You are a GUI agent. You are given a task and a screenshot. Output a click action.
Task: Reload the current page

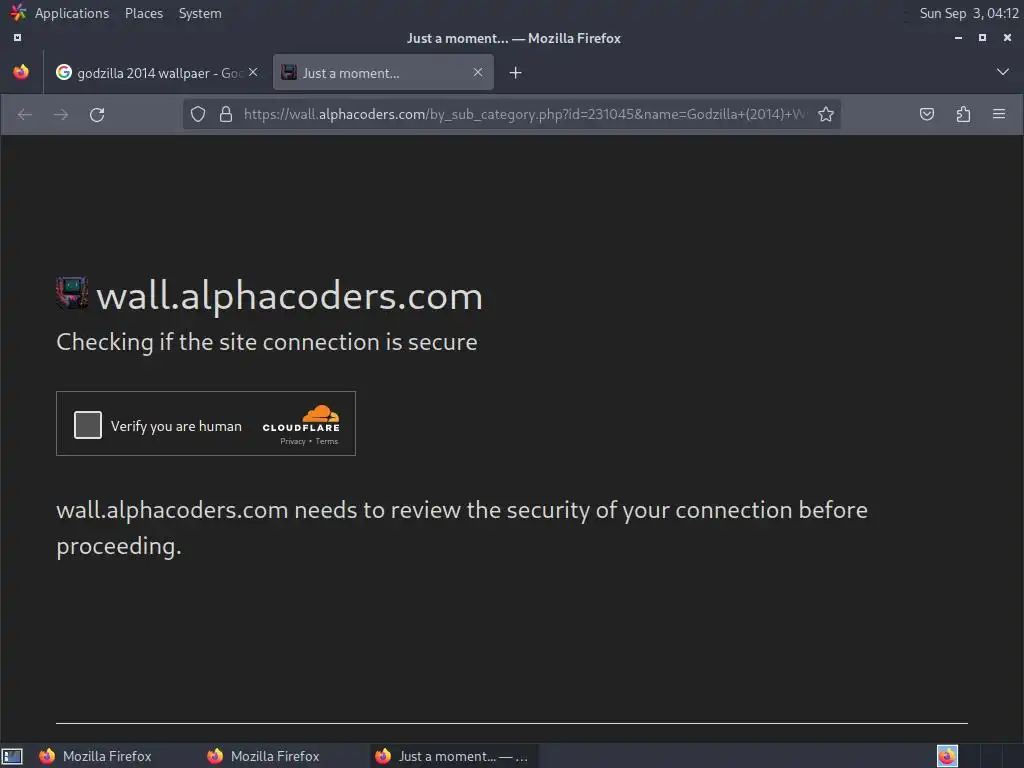(97, 115)
